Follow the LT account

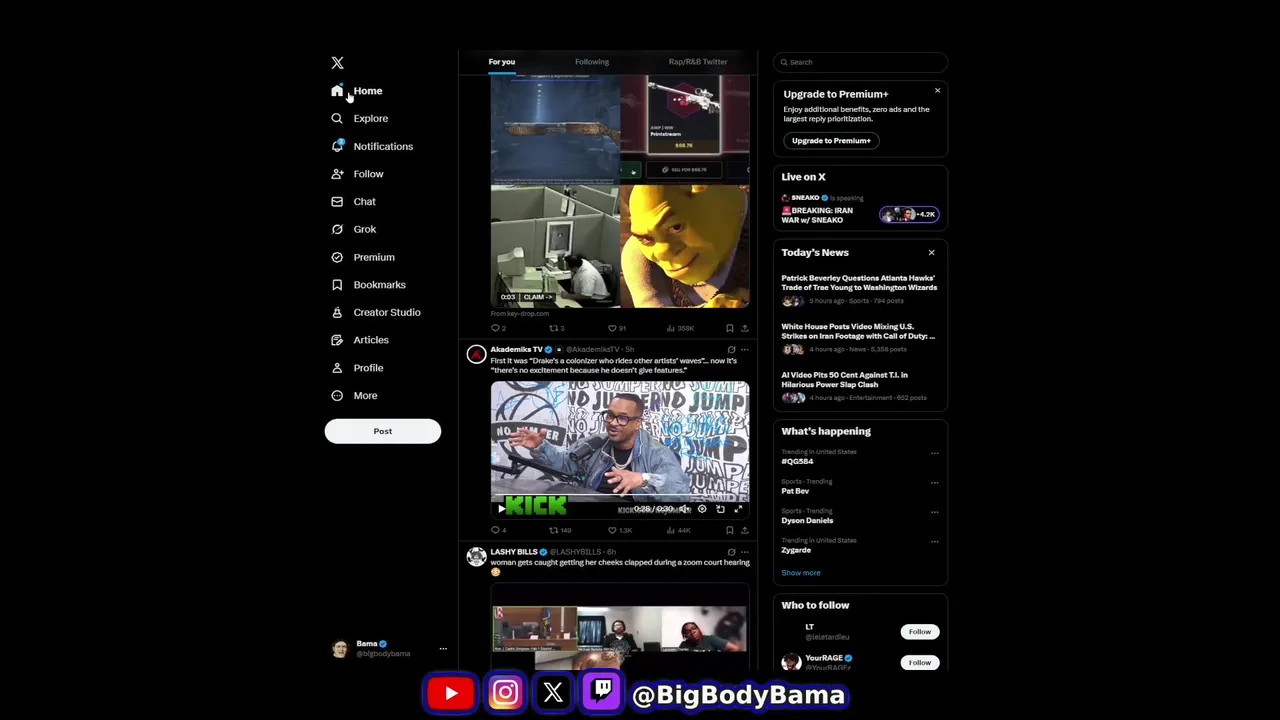point(919,632)
